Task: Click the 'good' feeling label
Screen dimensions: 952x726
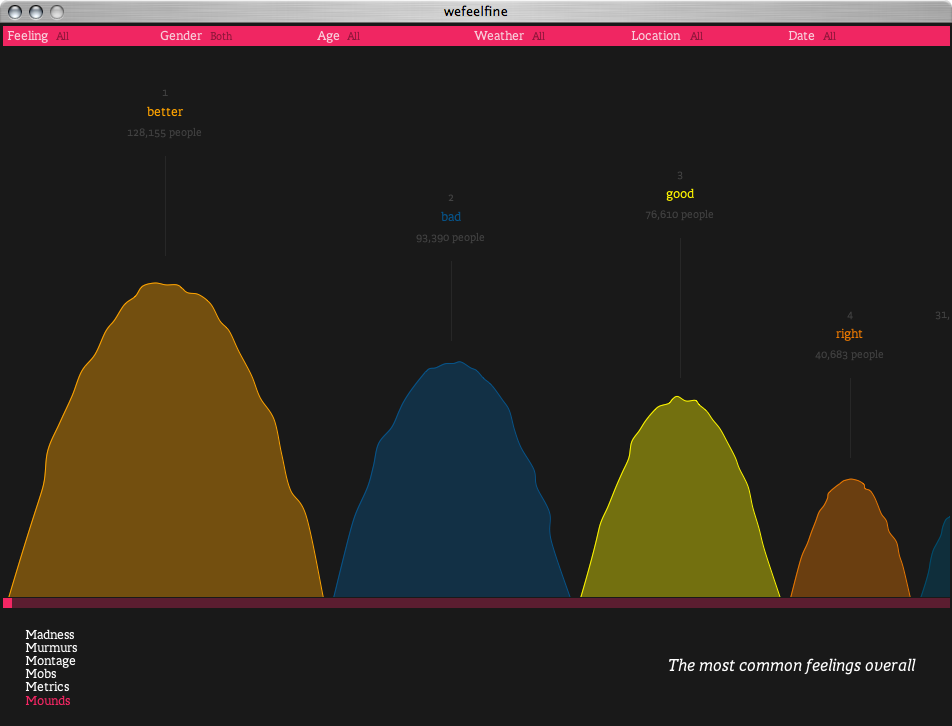Action: click(x=680, y=194)
